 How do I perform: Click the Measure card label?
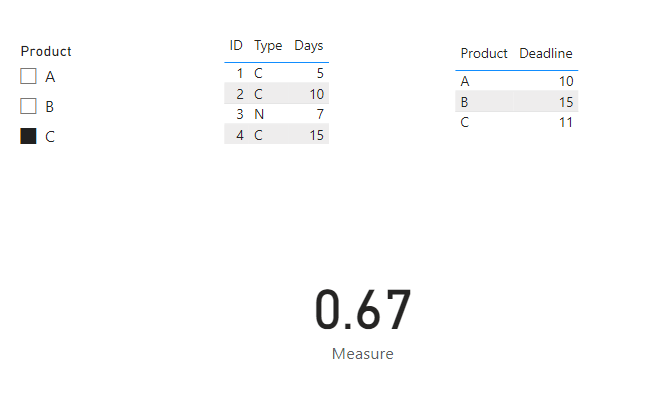[363, 354]
